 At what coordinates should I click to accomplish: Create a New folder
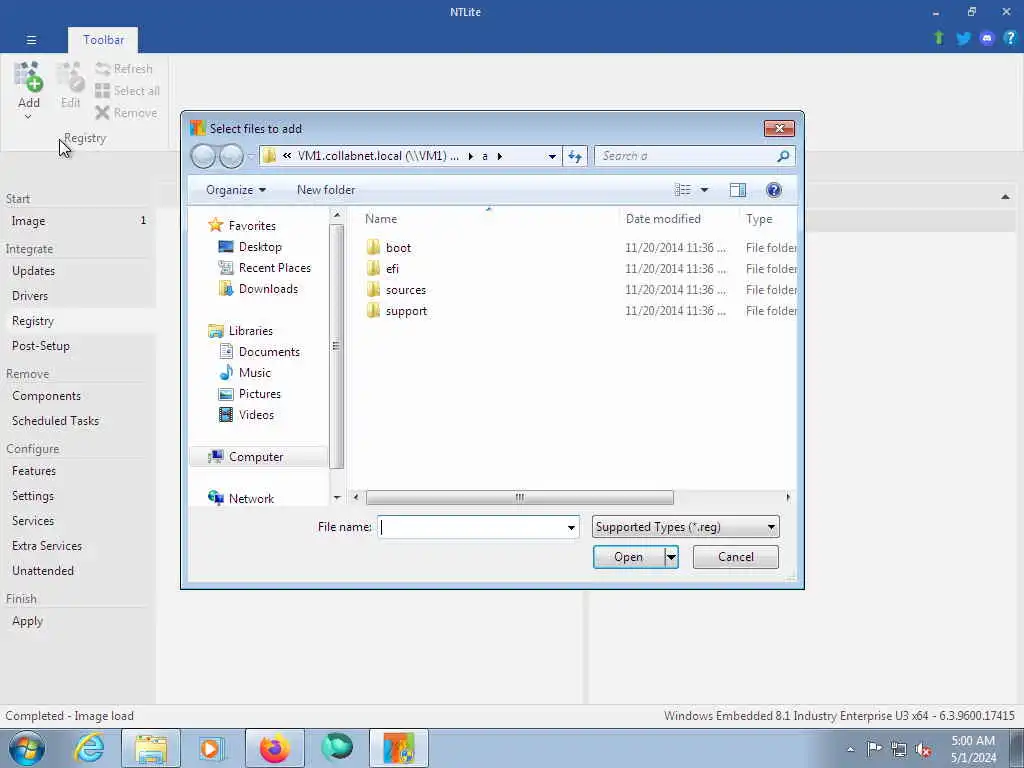[x=326, y=190]
